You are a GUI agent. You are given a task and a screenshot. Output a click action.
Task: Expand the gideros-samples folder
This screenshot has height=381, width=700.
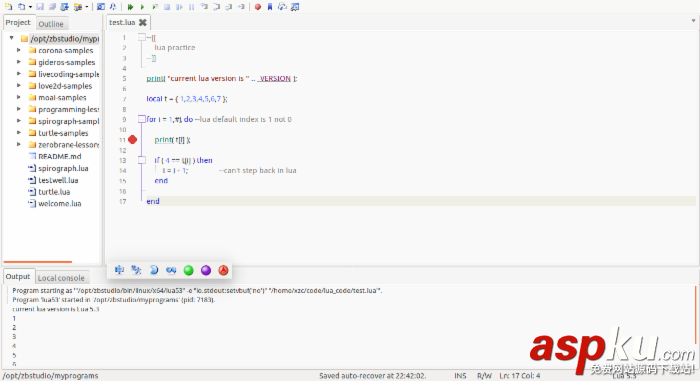[19, 62]
